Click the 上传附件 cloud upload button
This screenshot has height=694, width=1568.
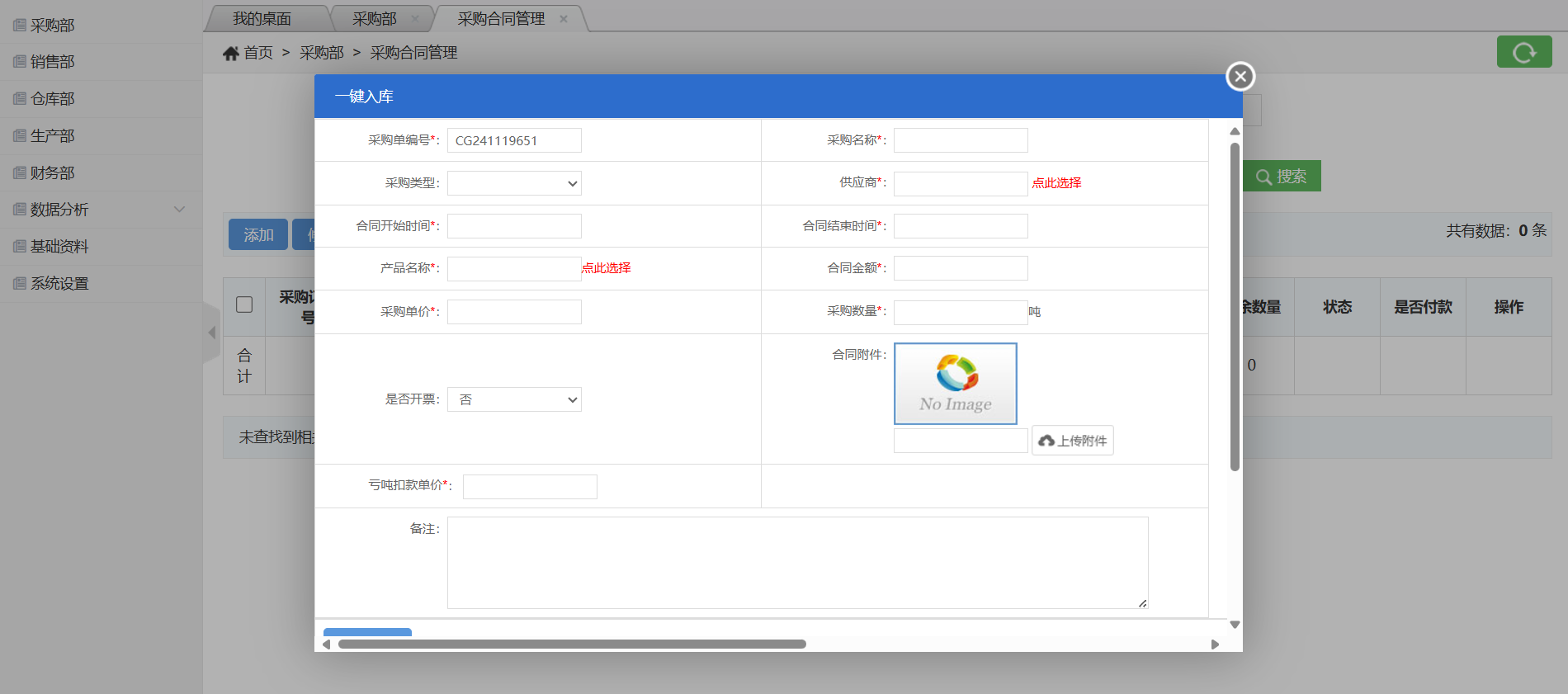pyautogui.click(x=1072, y=441)
